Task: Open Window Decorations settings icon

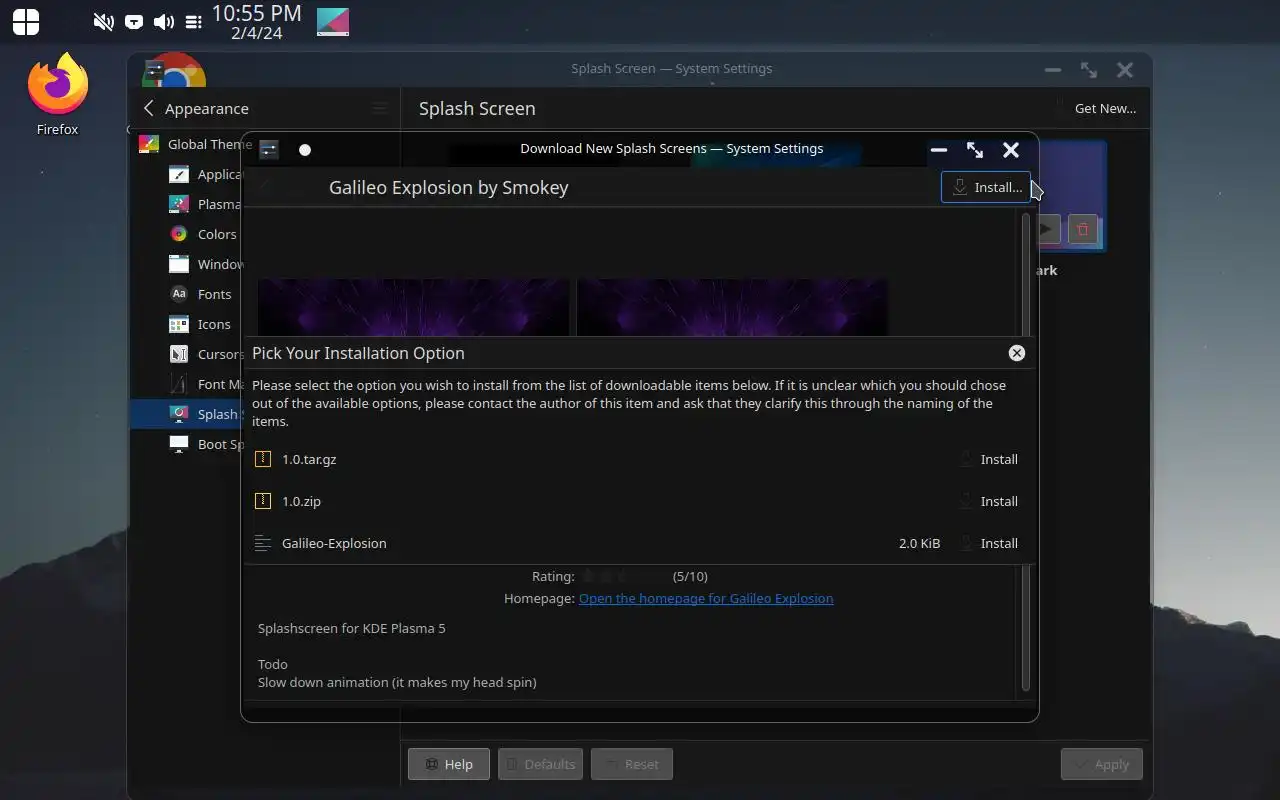Action: coord(179,264)
